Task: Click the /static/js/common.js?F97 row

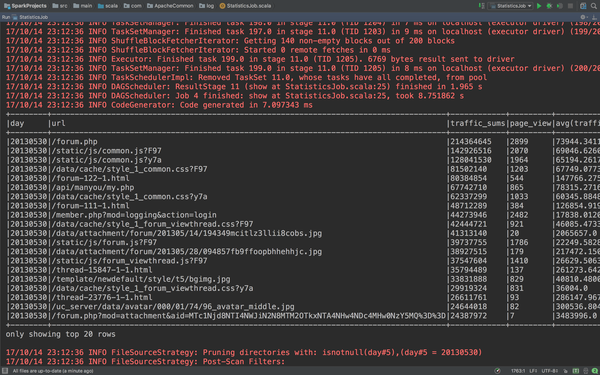Action: (x=106, y=151)
